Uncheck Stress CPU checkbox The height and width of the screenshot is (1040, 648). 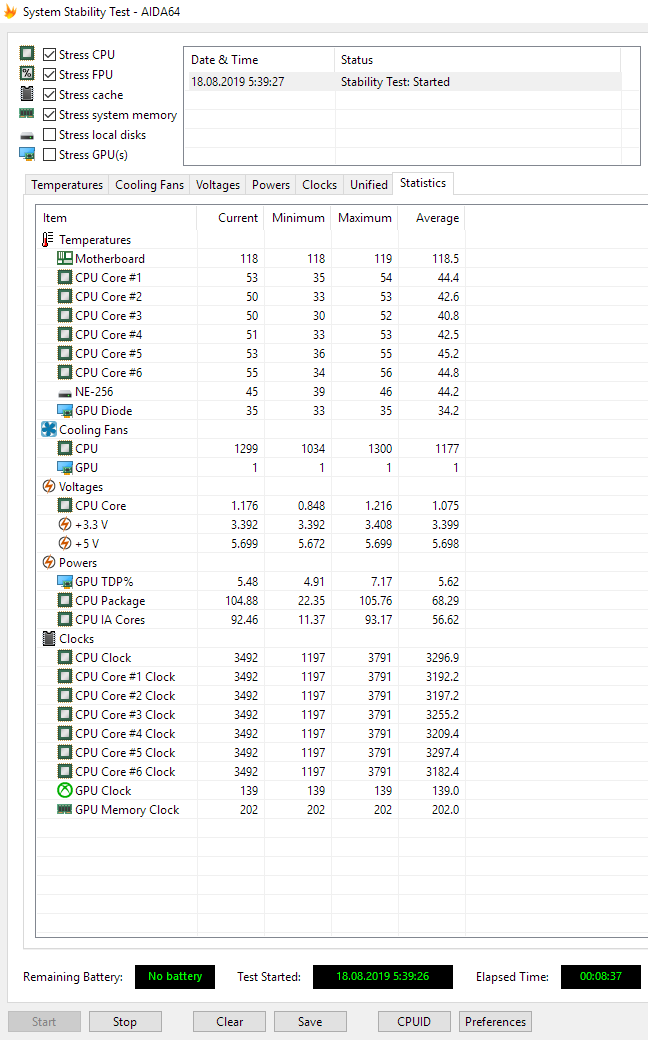[49, 54]
